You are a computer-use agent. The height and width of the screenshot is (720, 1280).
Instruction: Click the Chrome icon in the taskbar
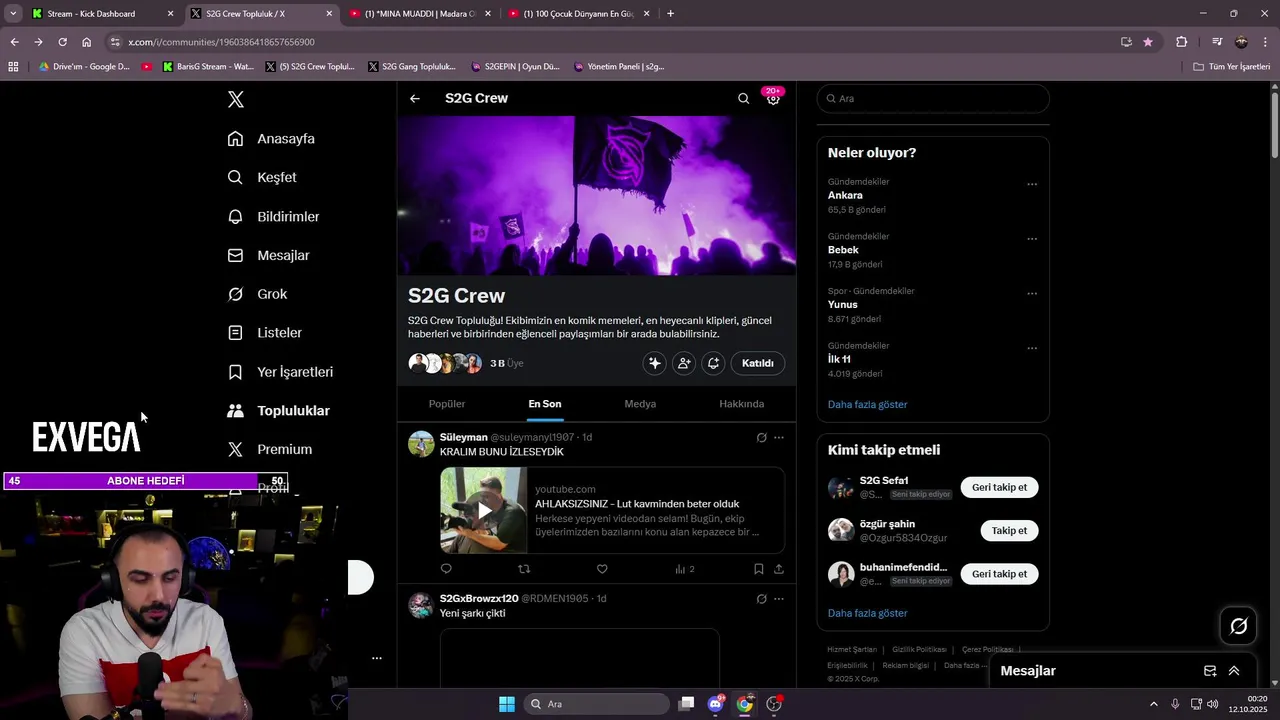(745, 704)
